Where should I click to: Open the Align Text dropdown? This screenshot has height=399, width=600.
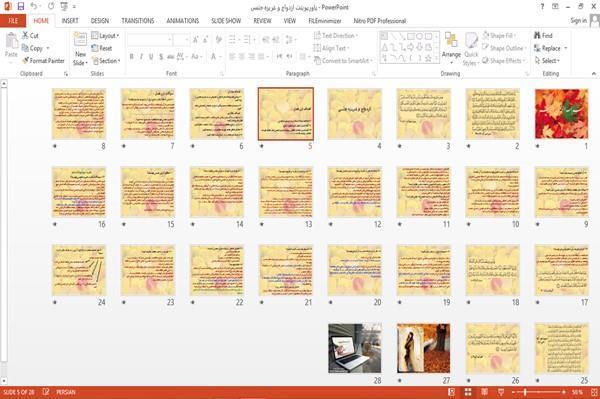(331, 48)
